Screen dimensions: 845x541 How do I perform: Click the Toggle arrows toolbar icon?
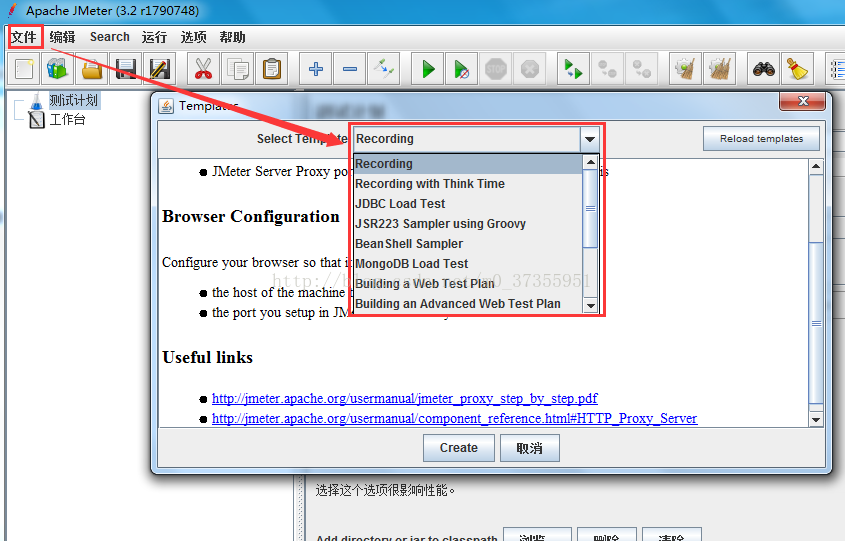(384, 69)
